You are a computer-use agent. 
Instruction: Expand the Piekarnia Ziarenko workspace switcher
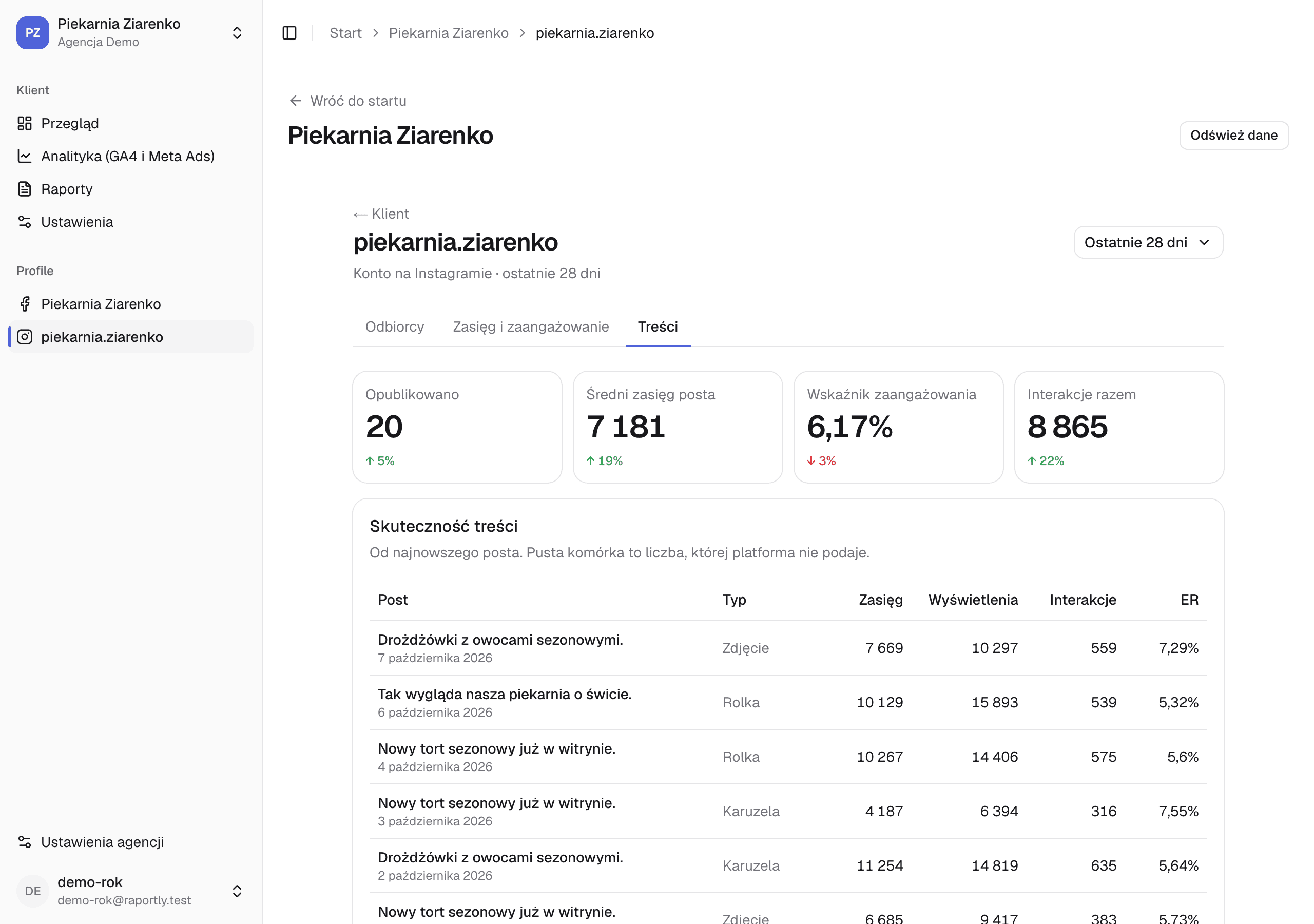pyautogui.click(x=237, y=33)
